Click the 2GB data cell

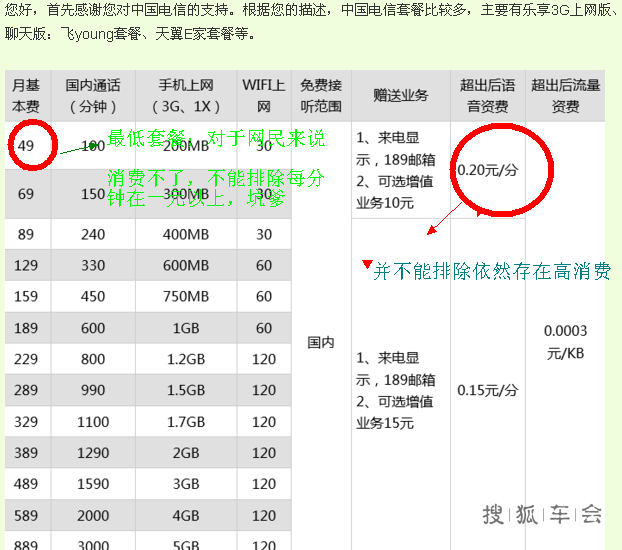point(186,453)
